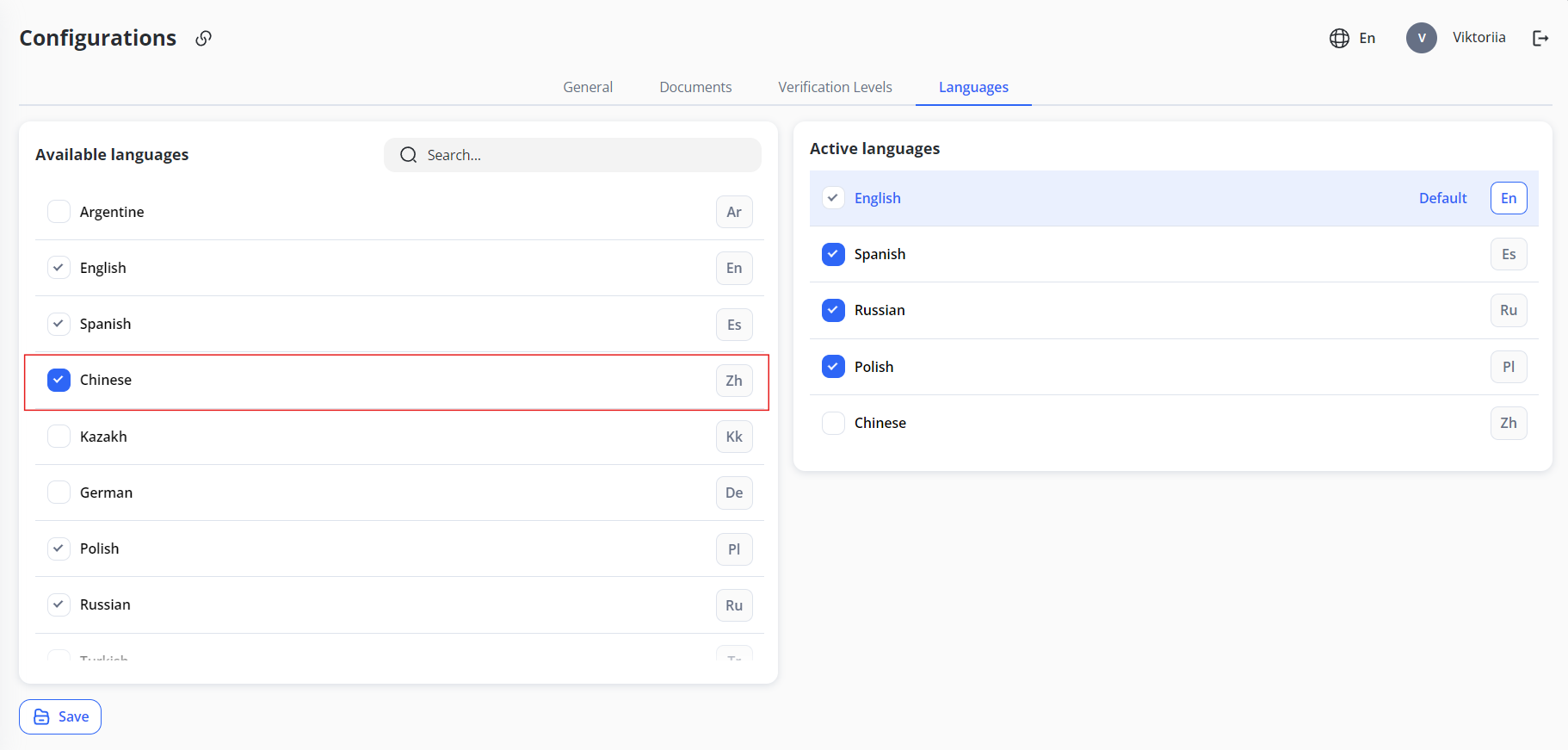Uncheck Russian in Active languages
The width and height of the screenshot is (1568, 750).
[x=833, y=310]
